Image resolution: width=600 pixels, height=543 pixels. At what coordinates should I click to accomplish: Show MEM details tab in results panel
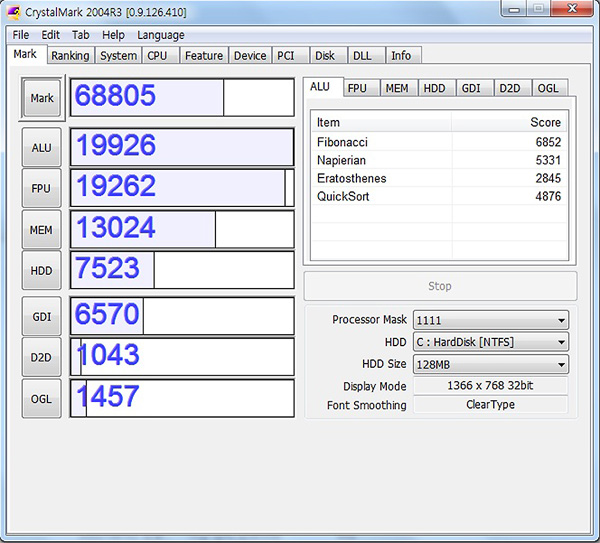pyautogui.click(x=397, y=88)
